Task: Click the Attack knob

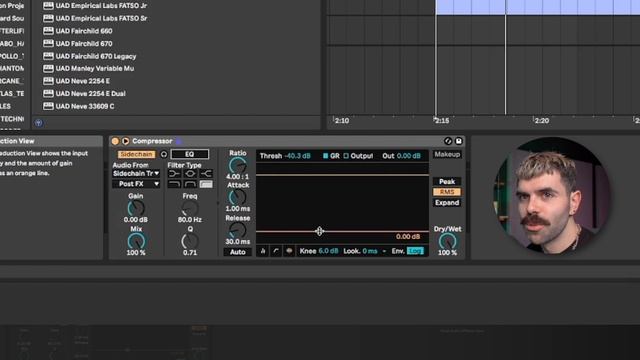Action: click(238, 198)
